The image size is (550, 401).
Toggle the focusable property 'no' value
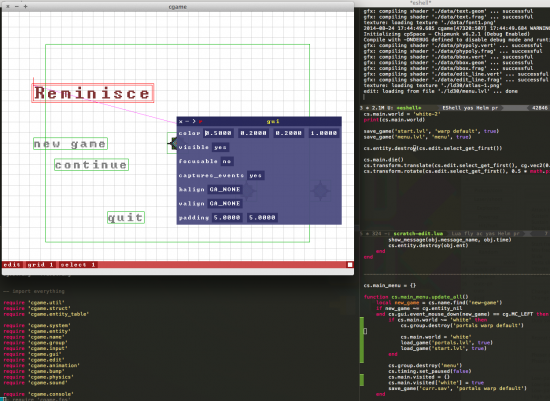227,161
